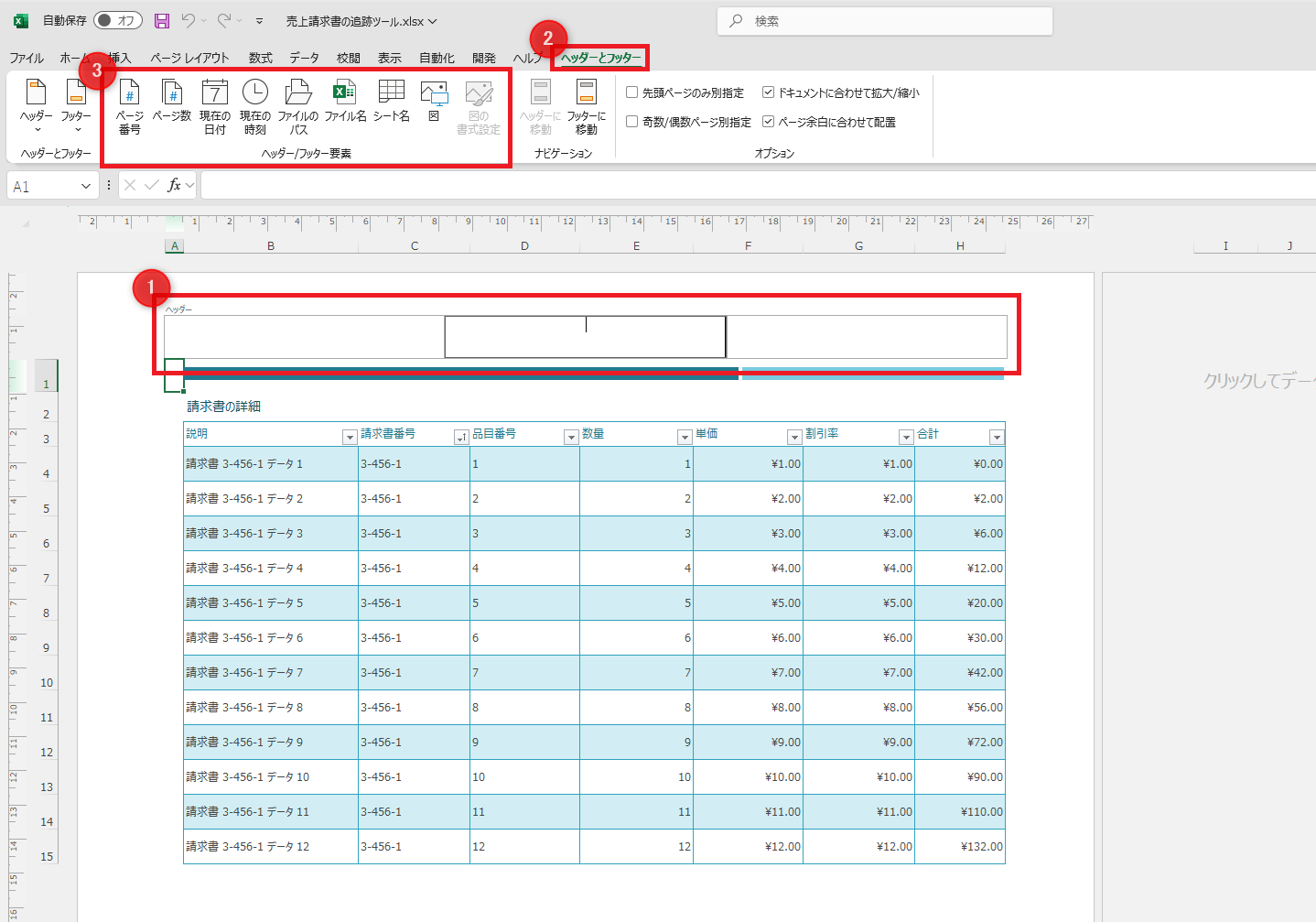Image resolution: width=1316 pixels, height=922 pixels.
Task: Open customize Quick Access Toolbar menu
Action: click(x=260, y=20)
